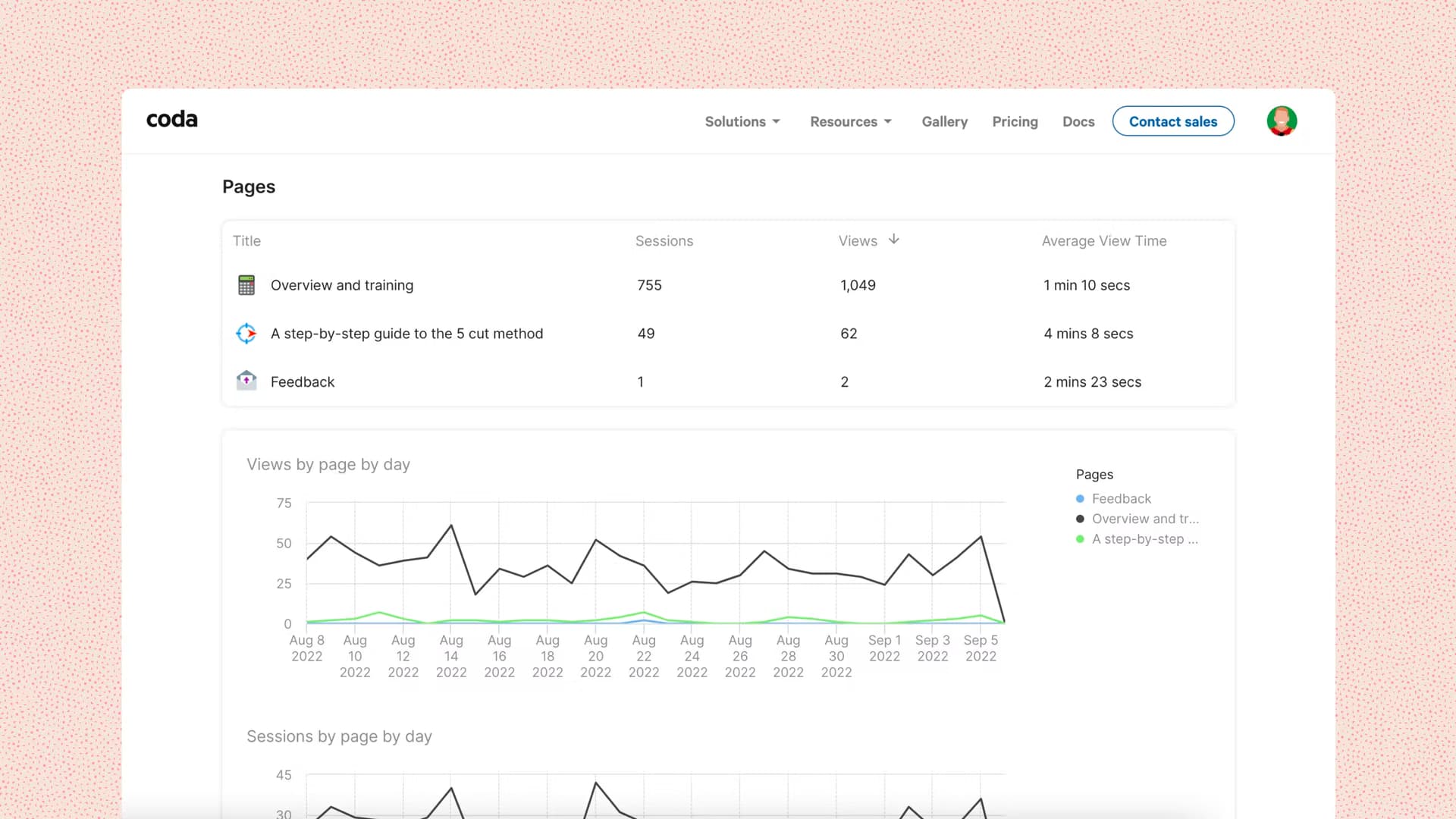Open the user profile avatar
This screenshot has height=819, width=1456.
(x=1282, y=121)
